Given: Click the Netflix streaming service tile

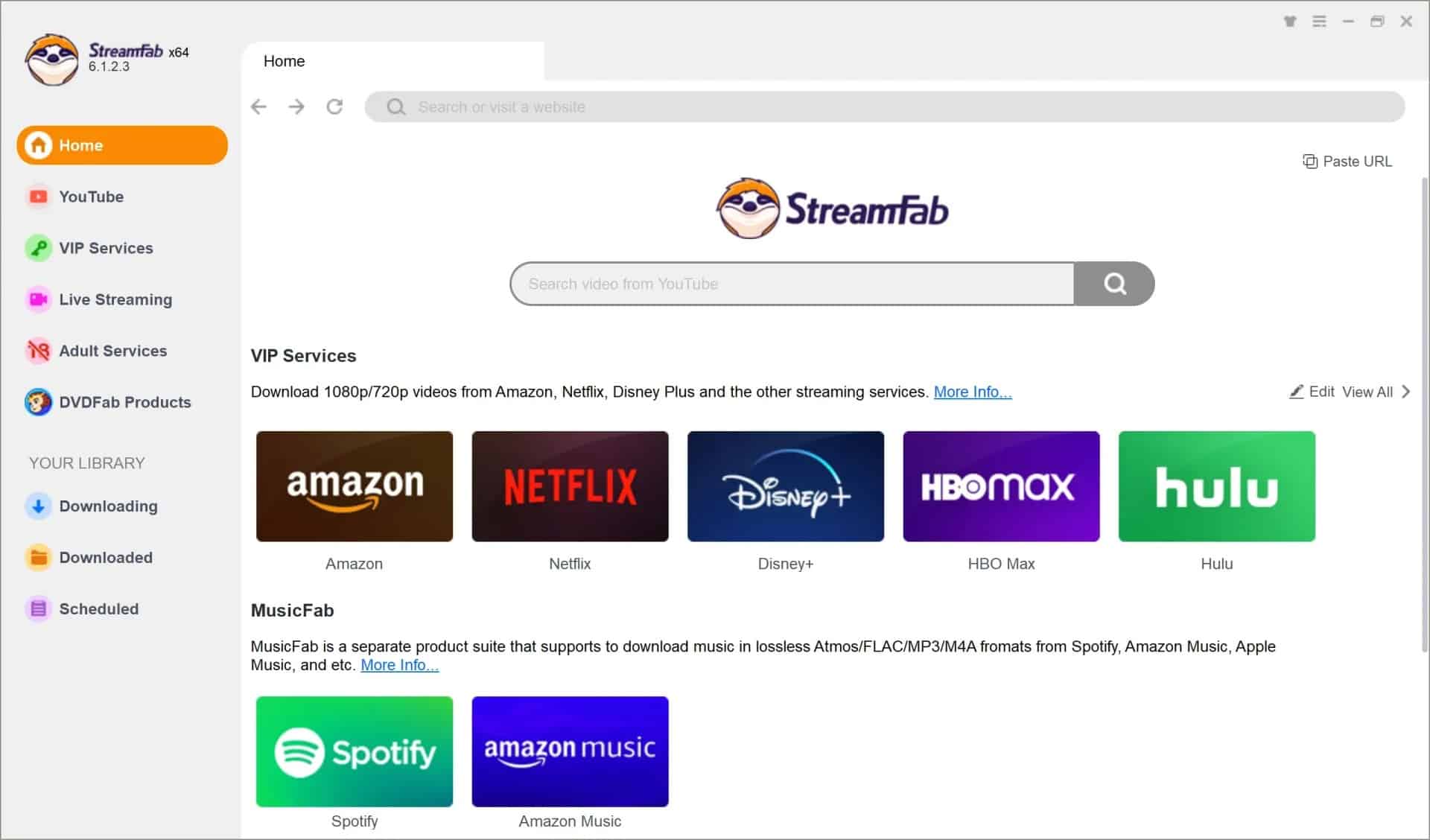Looking at the screenshot, I should click(x=569, y=486).
